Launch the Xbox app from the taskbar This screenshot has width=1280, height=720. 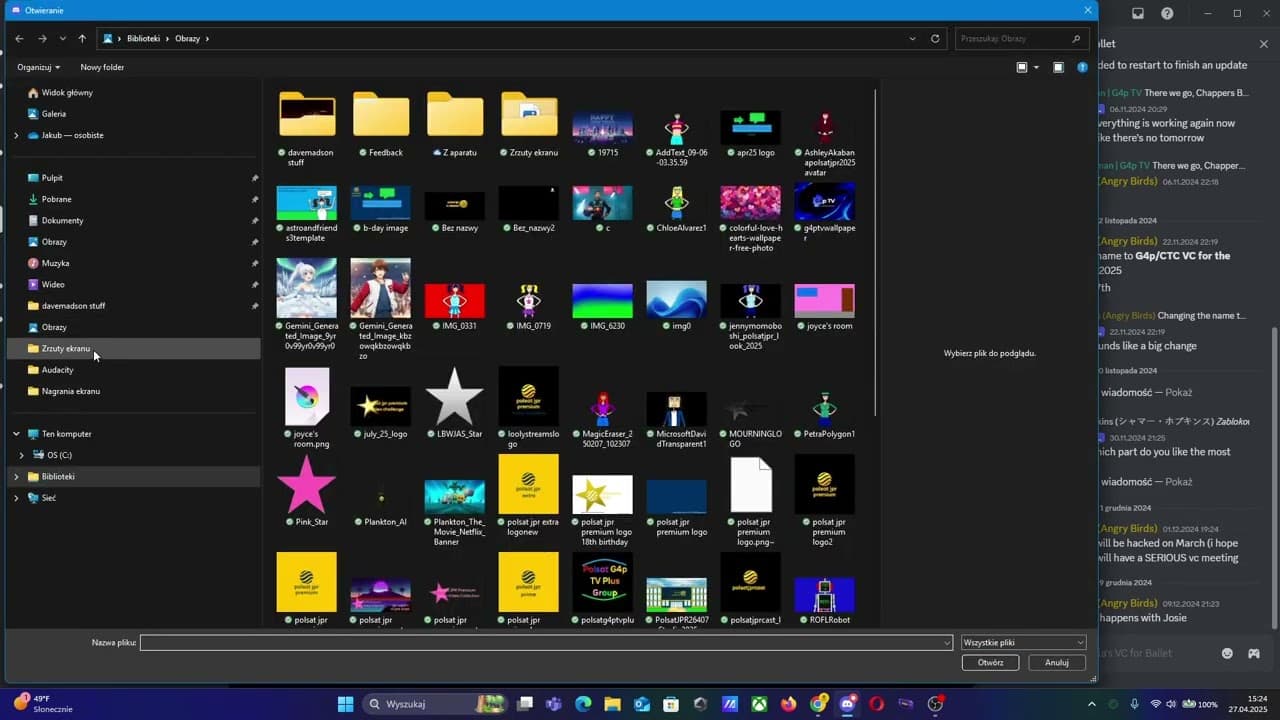[x=760, y=704]
